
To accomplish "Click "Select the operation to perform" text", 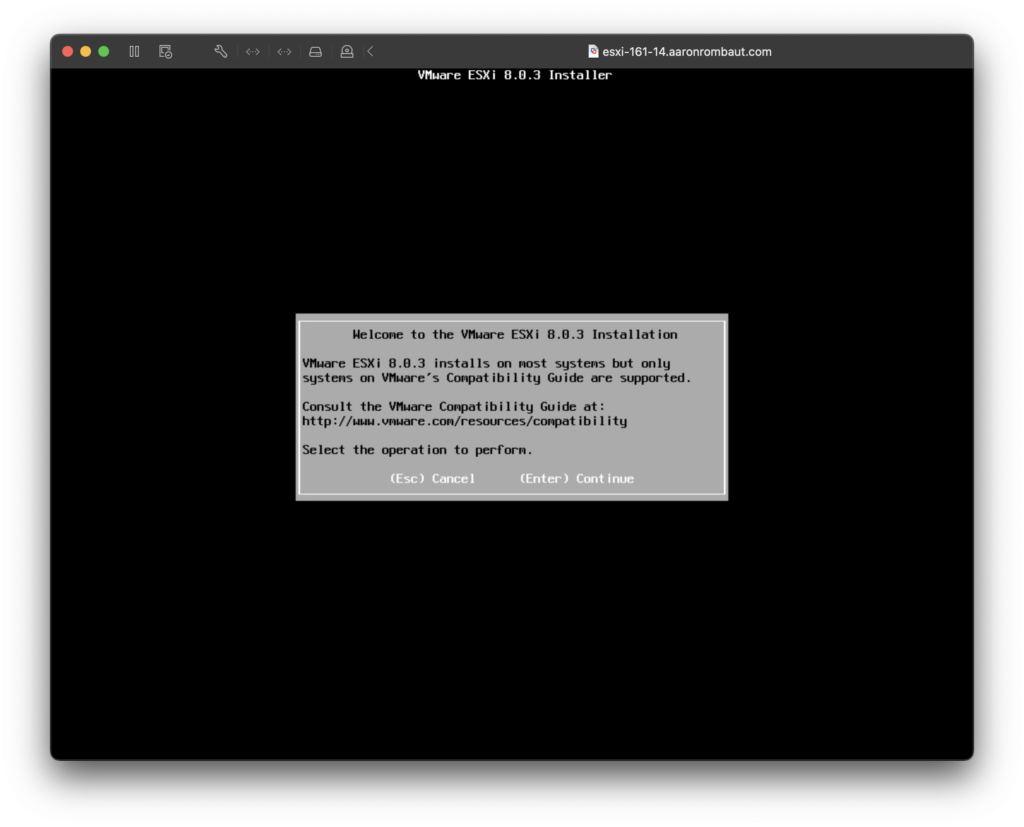I will 417,450.
